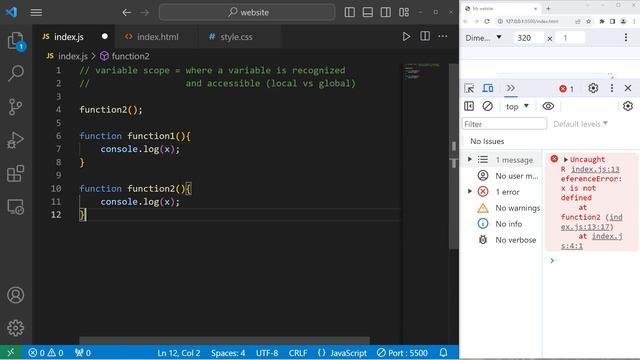Click the editor minimap
The image size is (640, 360).
pos(422,71)
